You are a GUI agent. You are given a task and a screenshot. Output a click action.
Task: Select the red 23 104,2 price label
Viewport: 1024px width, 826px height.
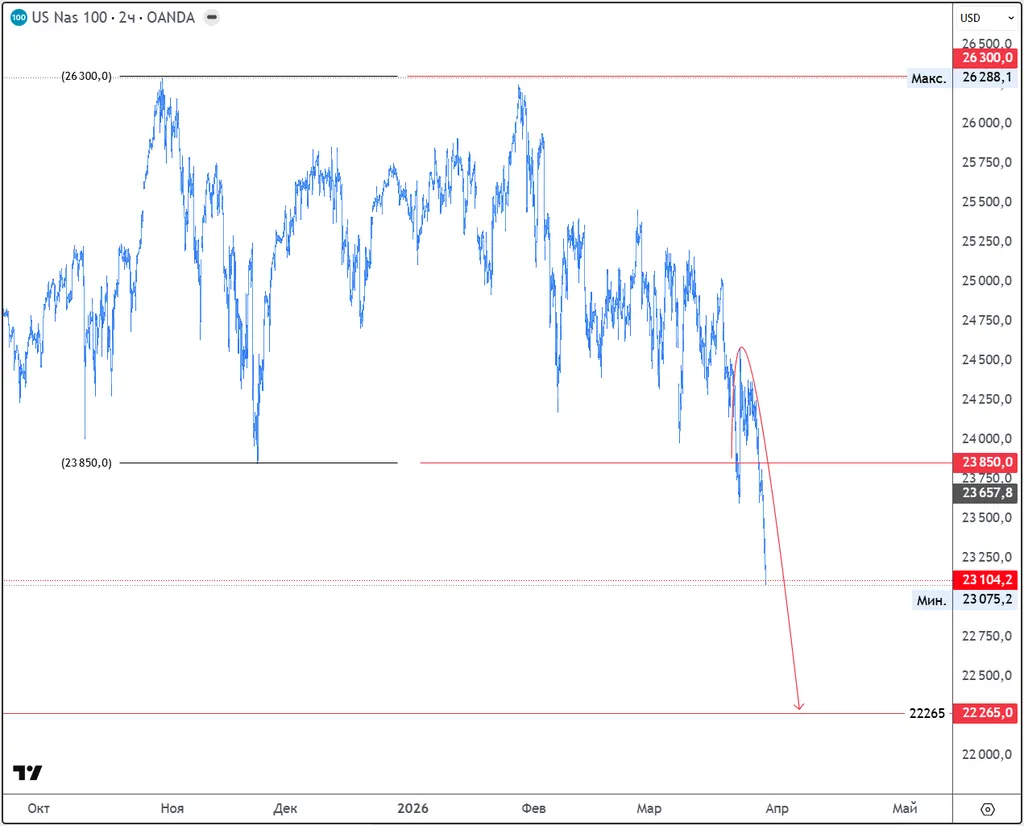tap(987, 580)
